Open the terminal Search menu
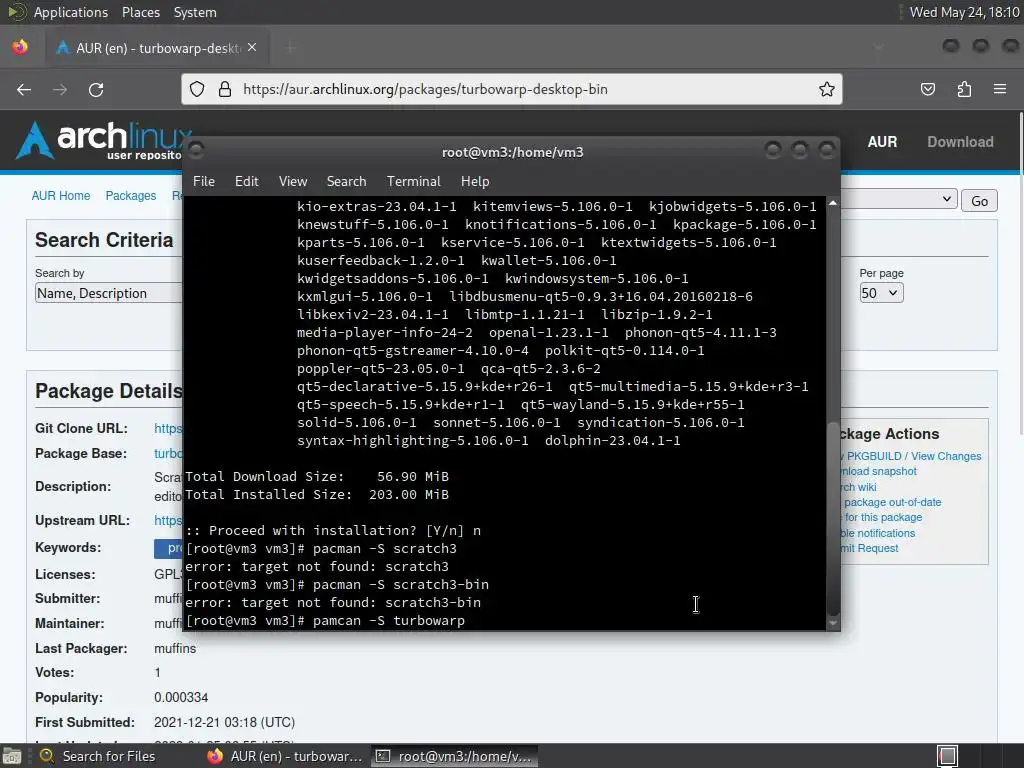Screen dimensions: 1024x768 346,182
